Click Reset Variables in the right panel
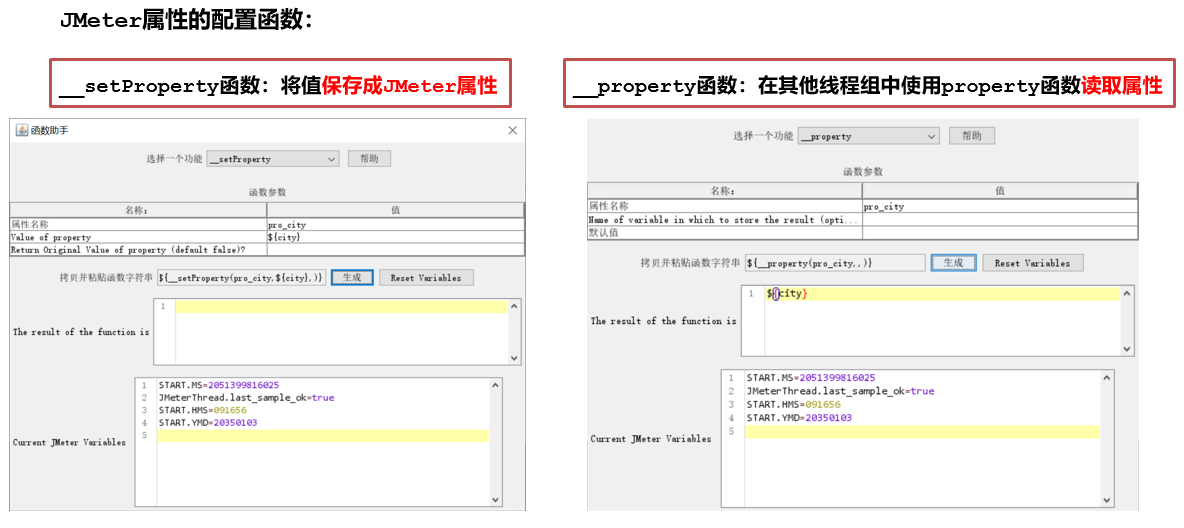The height and width of the screenshot is (528, 1184). [1032, 263]
